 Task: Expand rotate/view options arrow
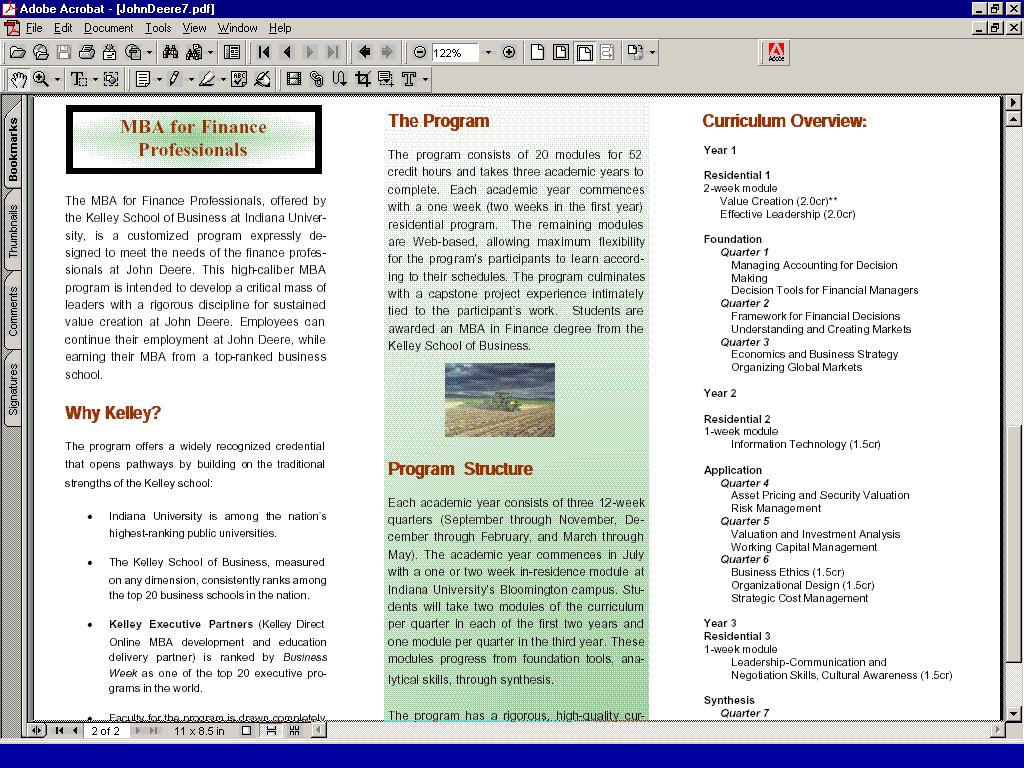point(652,52)
